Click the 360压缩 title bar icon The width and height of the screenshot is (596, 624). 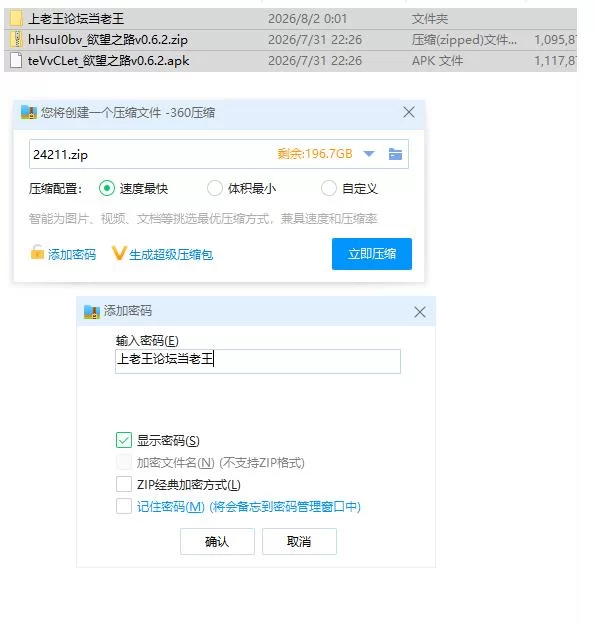click(x=29, y=113)
